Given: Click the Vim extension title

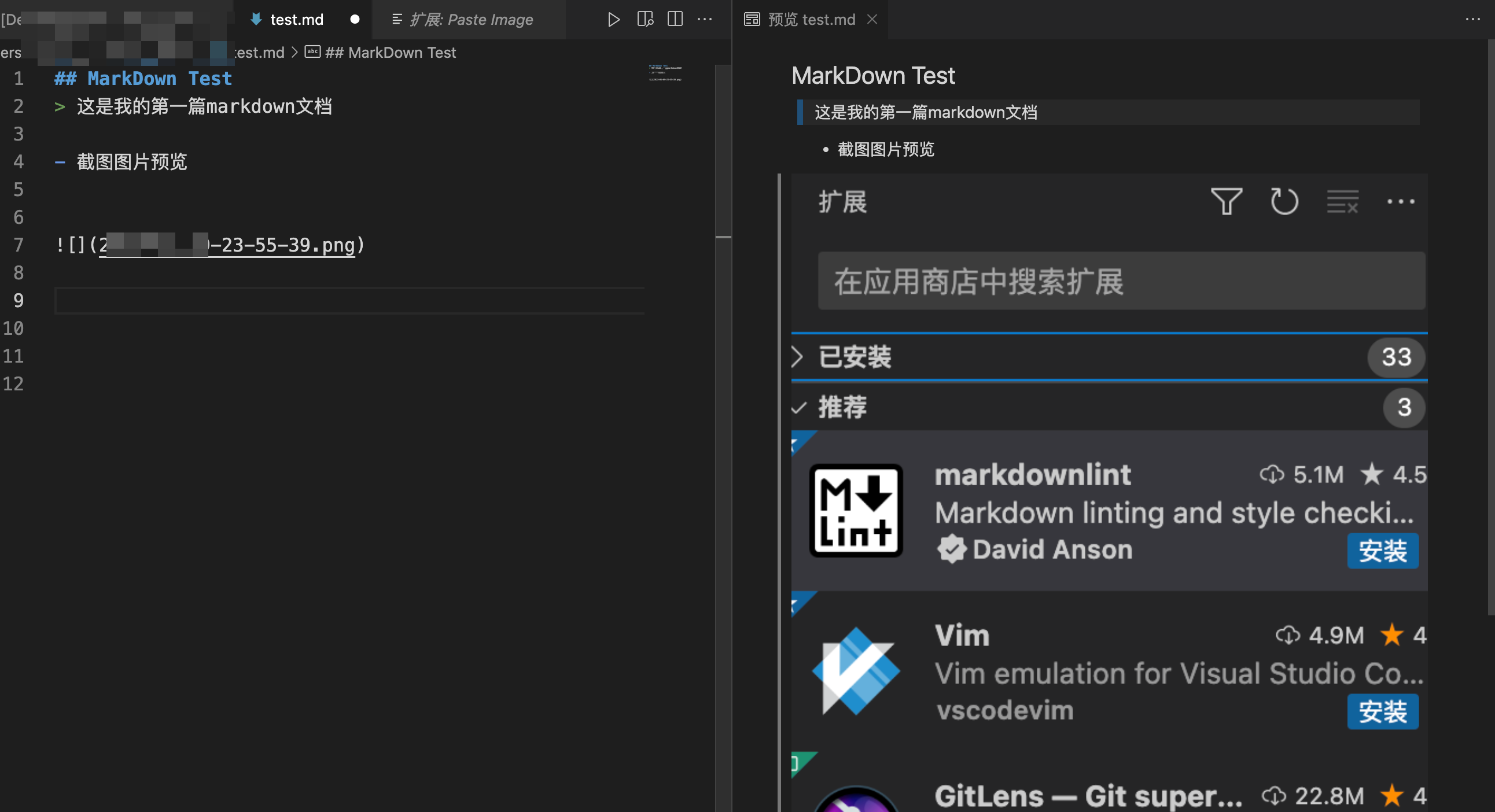Looking at the screenshot, I should pos(962,635).
